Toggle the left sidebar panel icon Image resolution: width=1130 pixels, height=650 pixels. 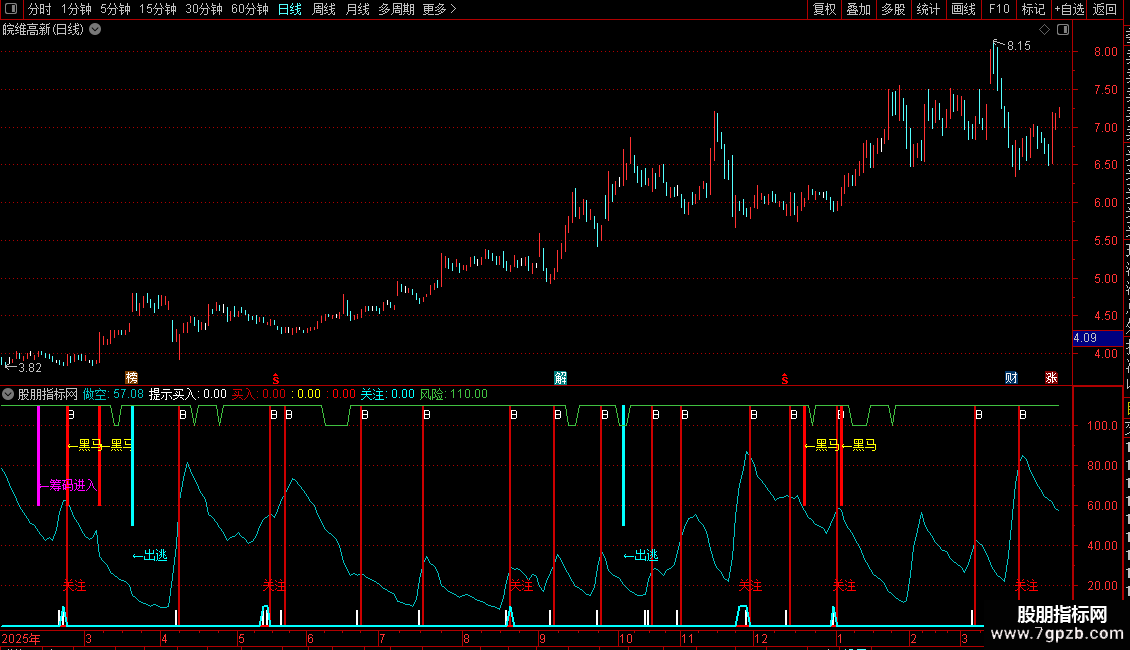pos(11,9)
